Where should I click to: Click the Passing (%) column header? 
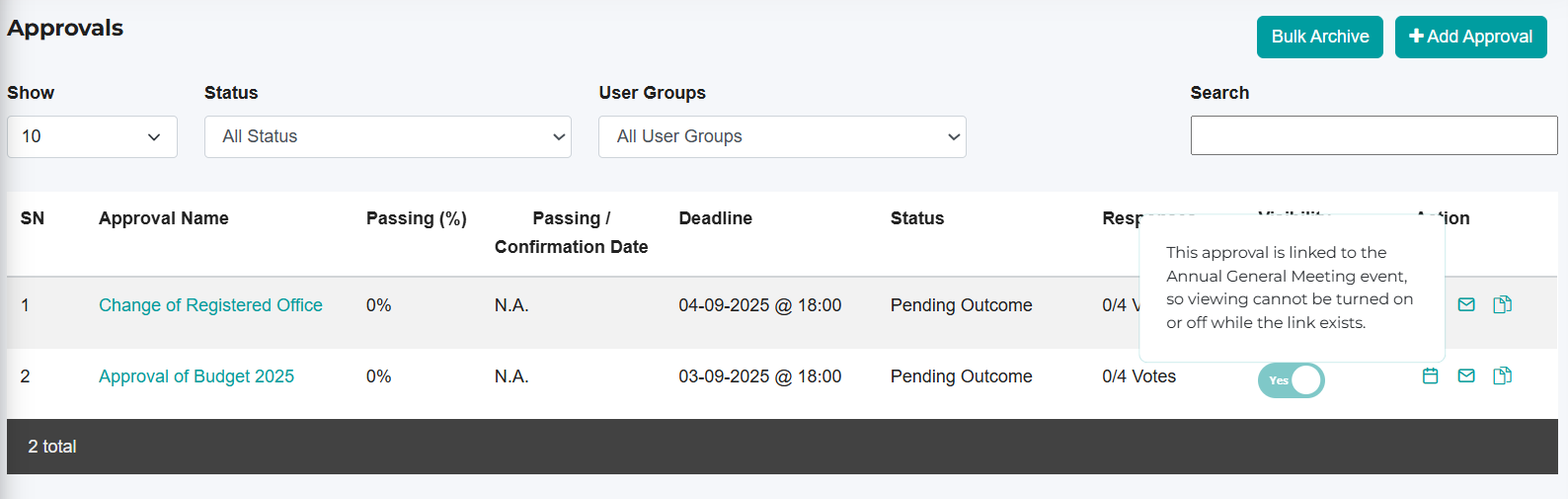click(x=416, y=218)
